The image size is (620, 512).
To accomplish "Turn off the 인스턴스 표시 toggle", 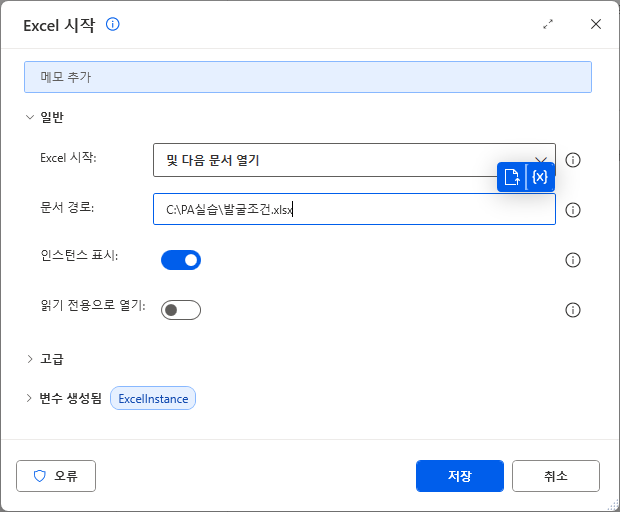I will click(x=181, y=260).
